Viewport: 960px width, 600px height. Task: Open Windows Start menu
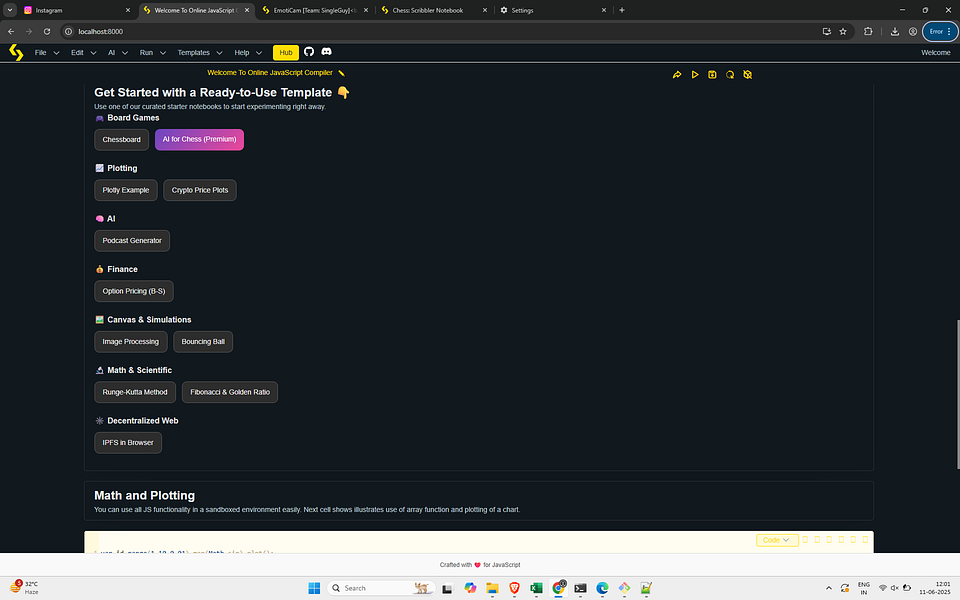(314, 588)
